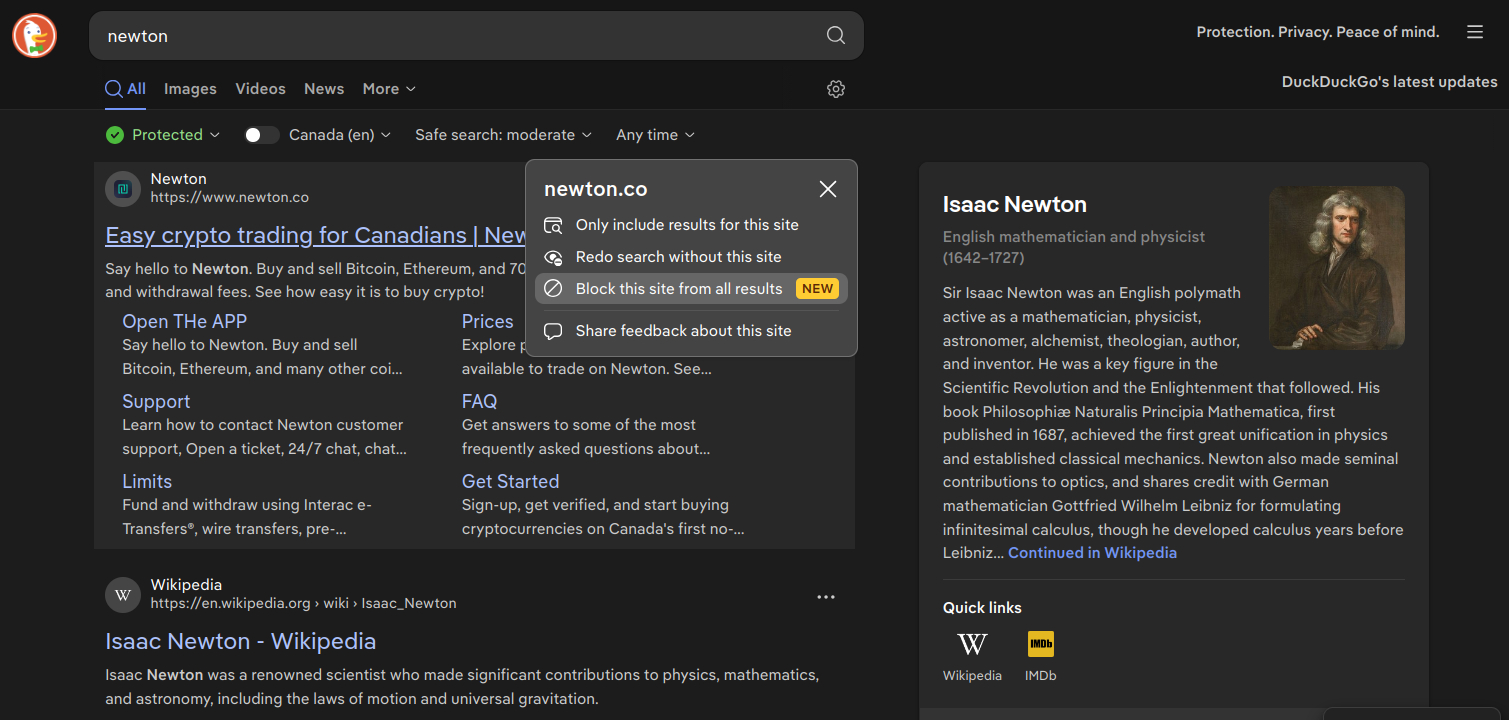Click the Wikipedia result favicon
The width and height of the screenshot is (1509, 720).
point(123,595)
